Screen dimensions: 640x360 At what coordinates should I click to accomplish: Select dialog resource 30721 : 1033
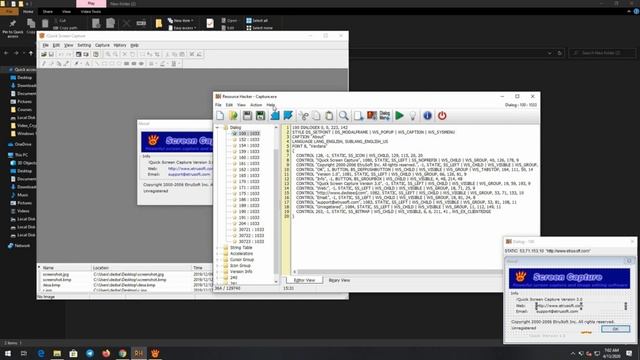tap(251, 230)
